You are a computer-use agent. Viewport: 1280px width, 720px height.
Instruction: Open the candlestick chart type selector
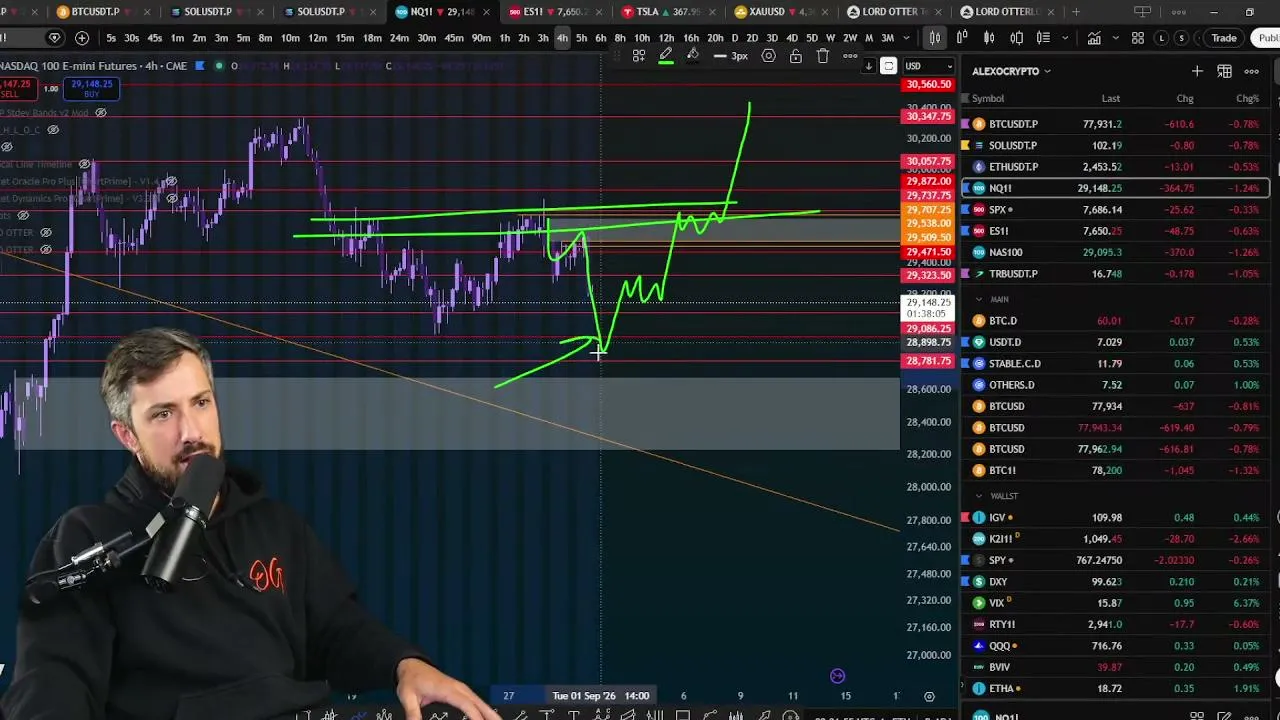[934, 38]
